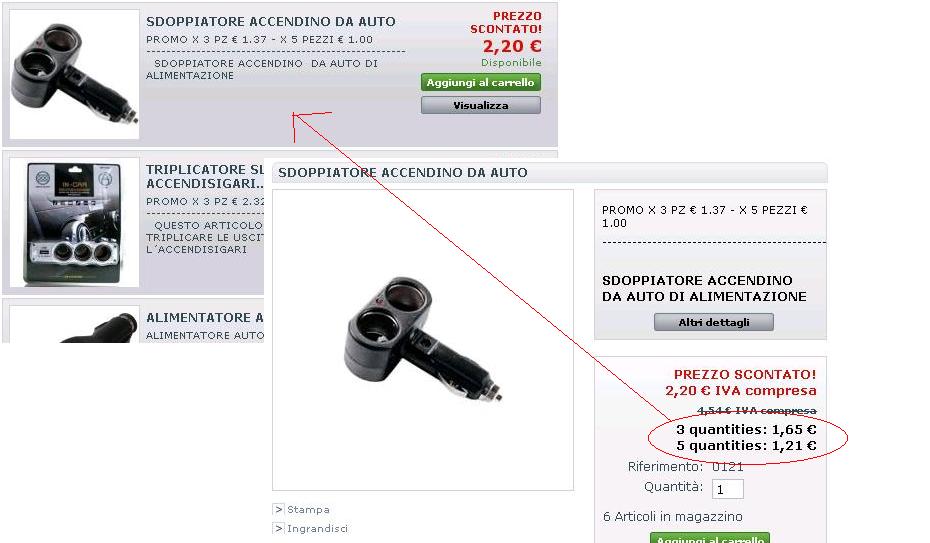This screenshot has height=543, width=930.
Task: Open SDOPPIATORE ACCENDINO DA AUTO list title
Action: (271, 21)
